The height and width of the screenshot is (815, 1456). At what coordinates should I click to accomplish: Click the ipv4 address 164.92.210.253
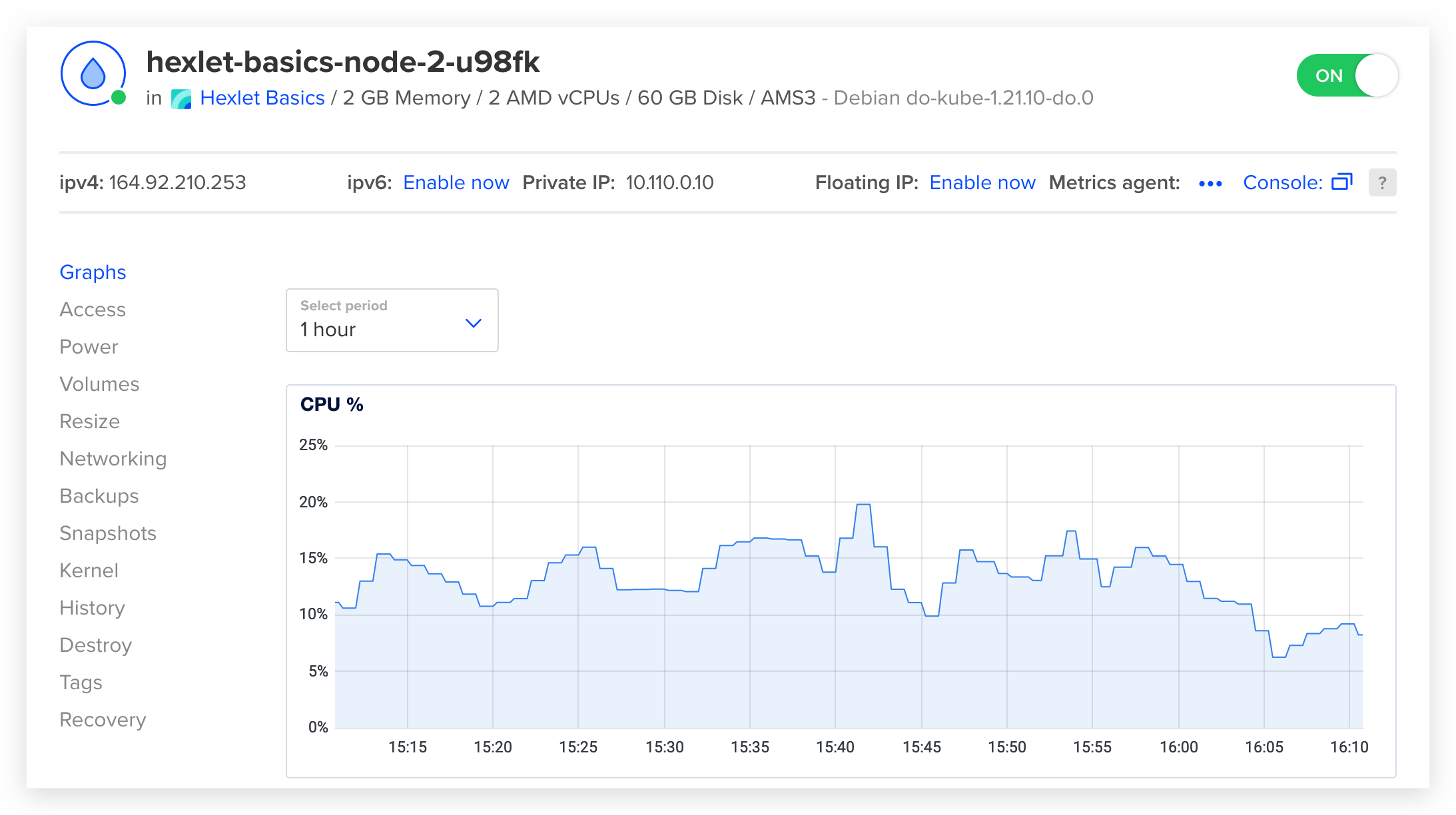(177, 182)
